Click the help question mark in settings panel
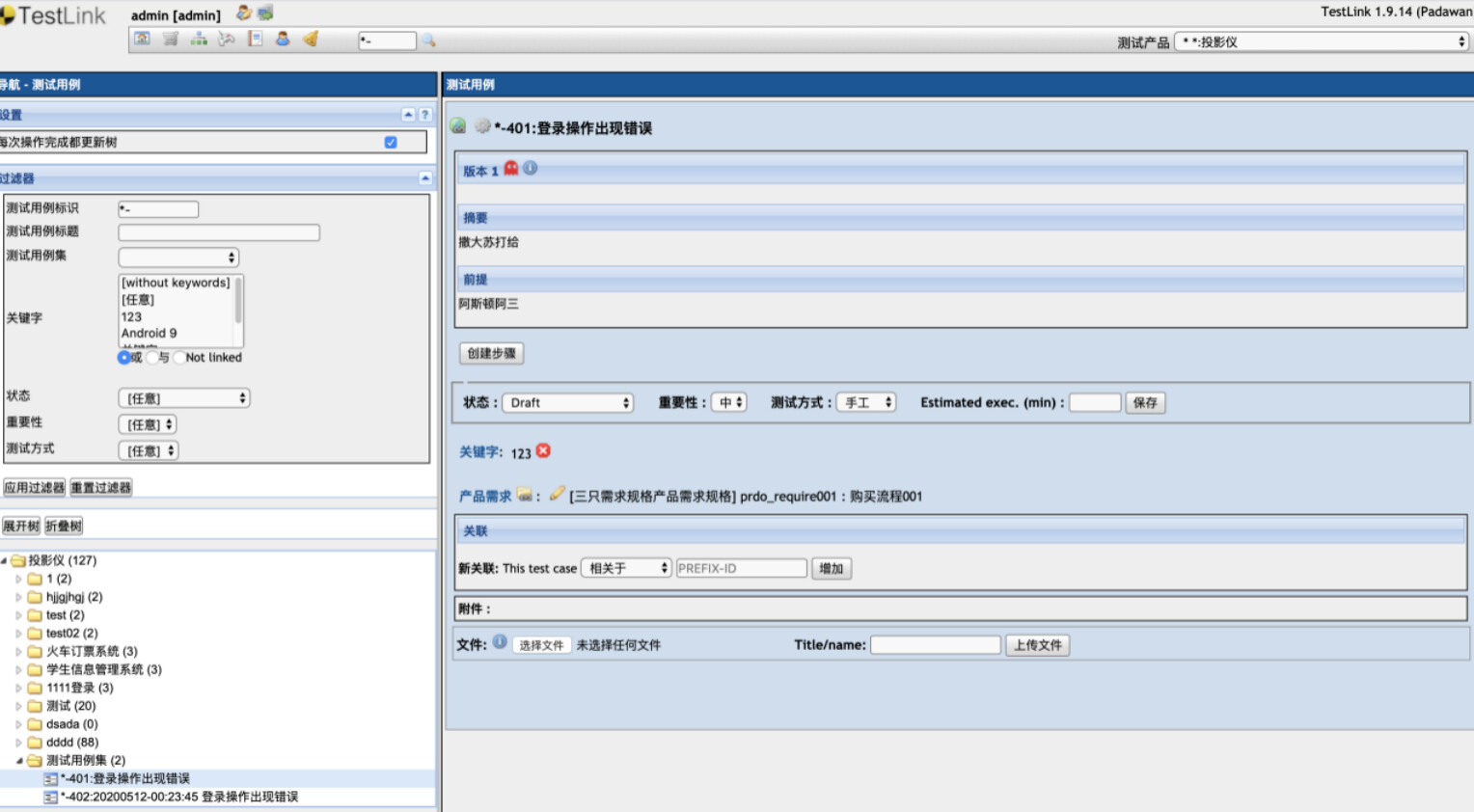Image resolution: width=1474 pixels, height=812 pixels. [x=424, y=115]
